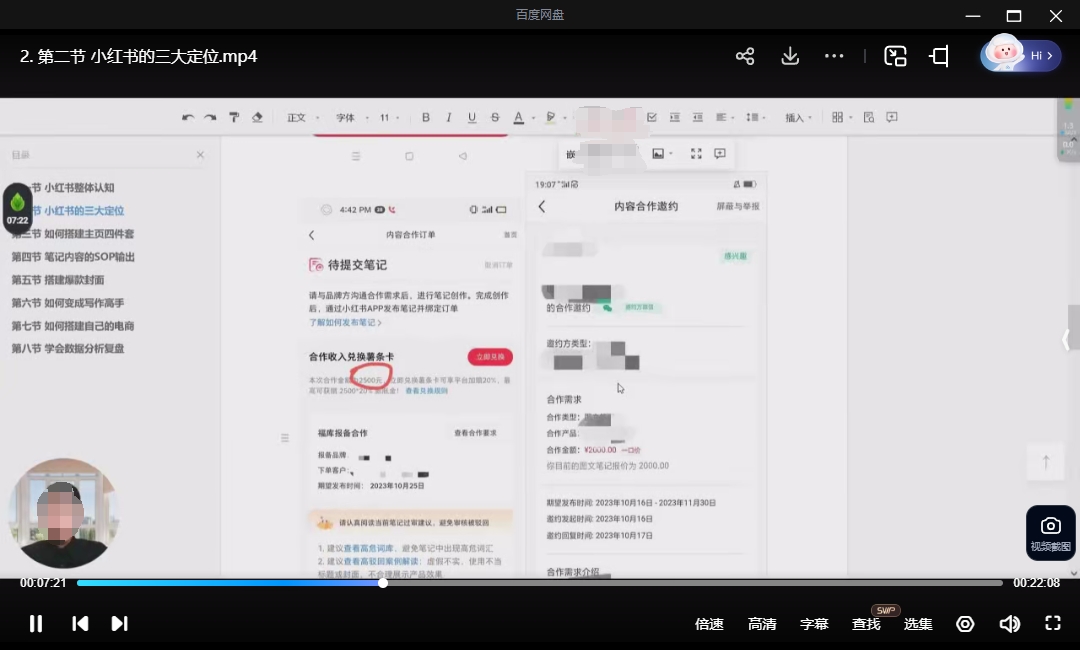Click the undo arrow in document toolbar
1080x650 pixels.
click(x=187, y=118)
